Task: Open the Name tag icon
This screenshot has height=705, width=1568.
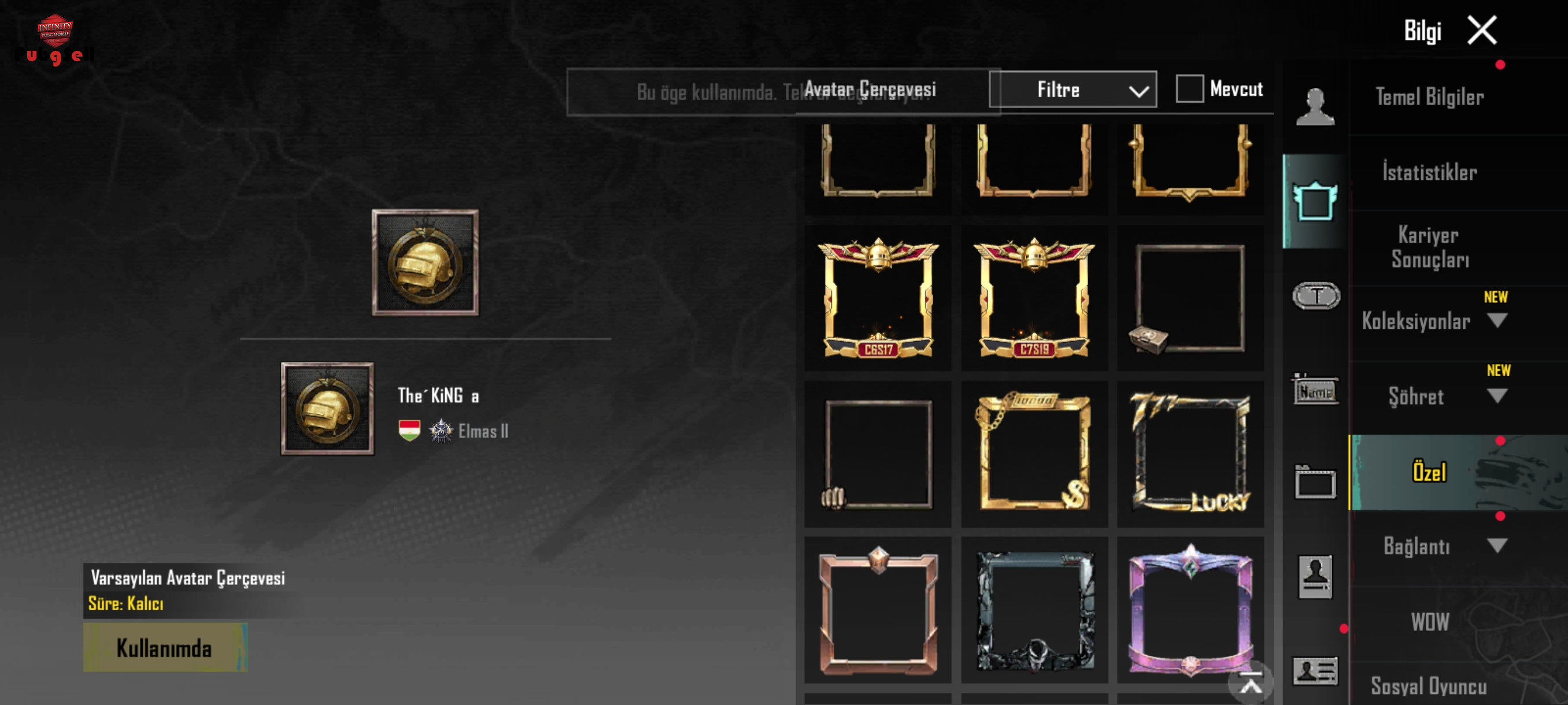Action: [1315, 390]
